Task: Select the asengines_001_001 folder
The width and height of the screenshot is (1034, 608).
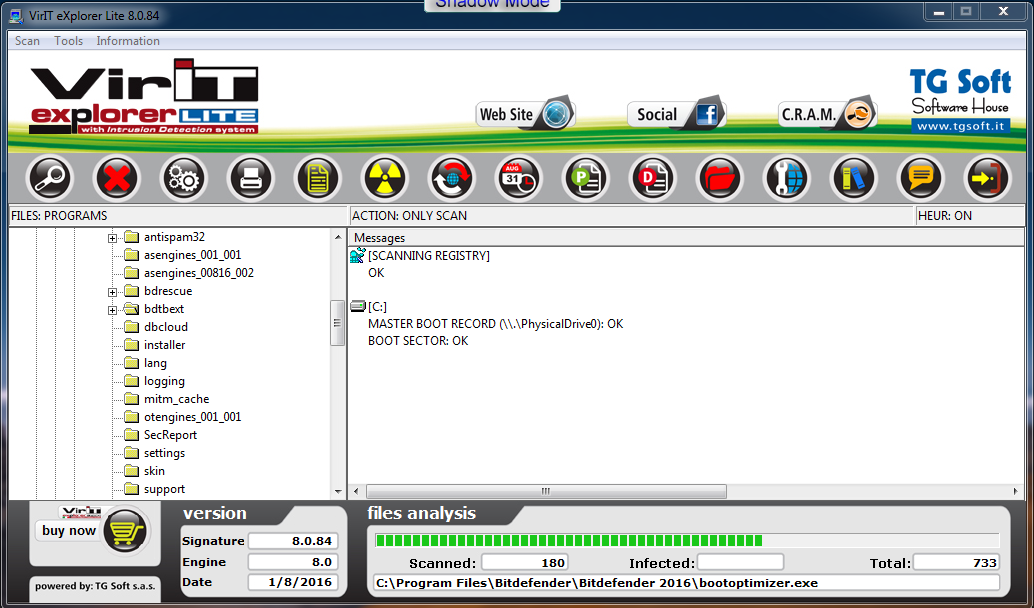Action: coord(193,255)
